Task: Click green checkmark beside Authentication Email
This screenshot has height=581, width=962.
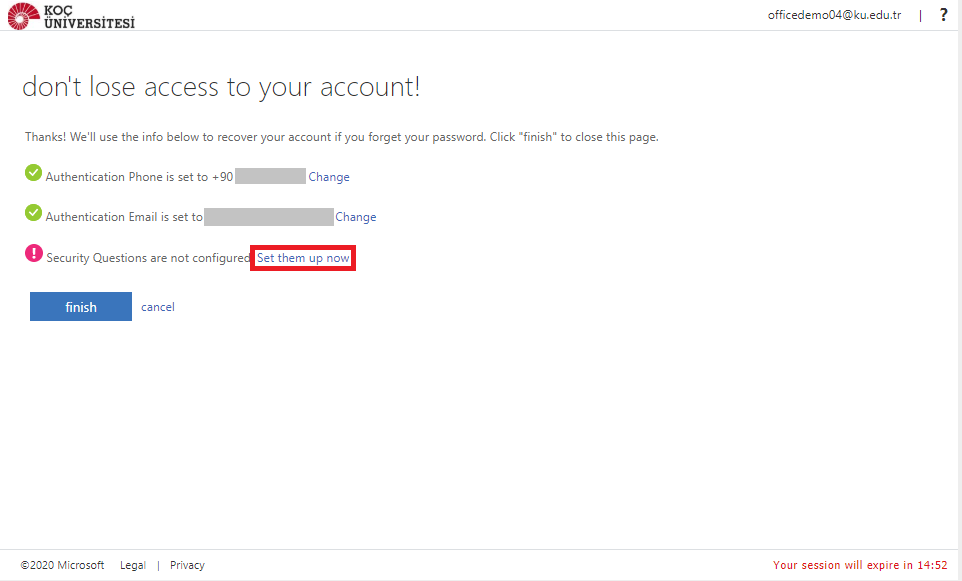Action: point(34,214)
